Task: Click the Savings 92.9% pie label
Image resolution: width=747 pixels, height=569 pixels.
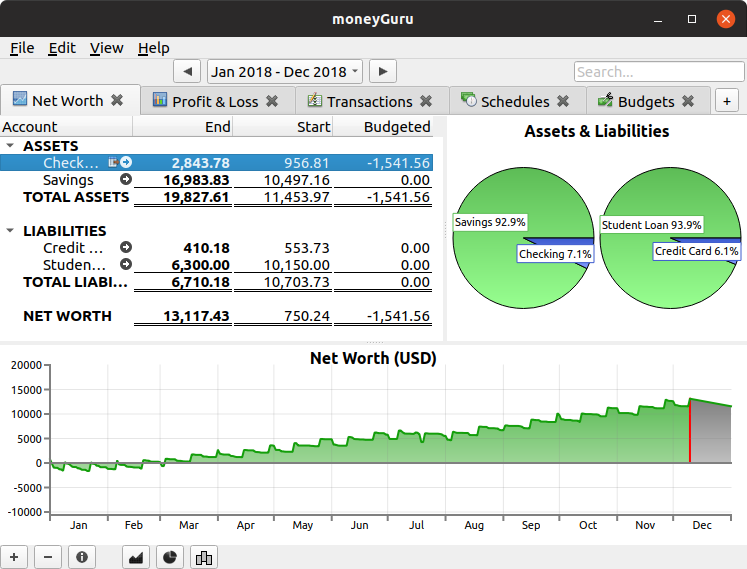Action: pos(490,222)
